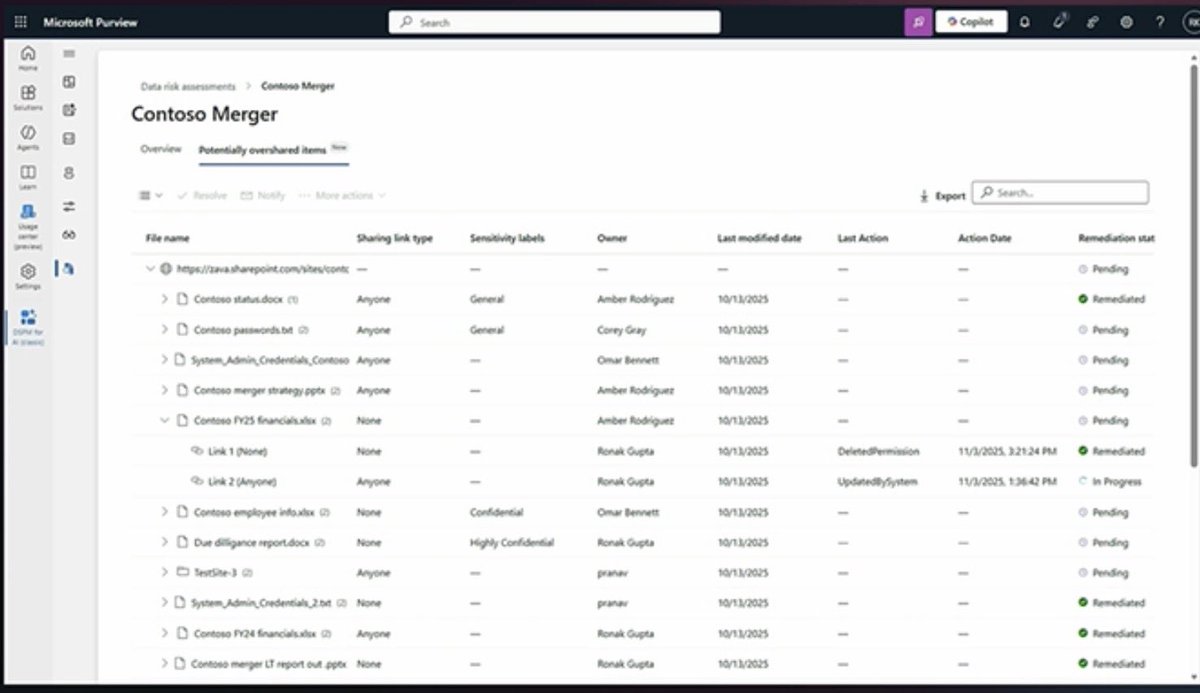Click the pen icon with badge in header
Viewport: 1200px width, 693px height.
pyautogui.click(x=1060, y=21)
